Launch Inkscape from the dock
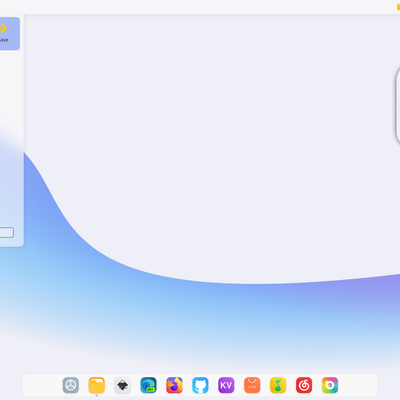Viewport: 400px width, 400px height. (123, 385)
